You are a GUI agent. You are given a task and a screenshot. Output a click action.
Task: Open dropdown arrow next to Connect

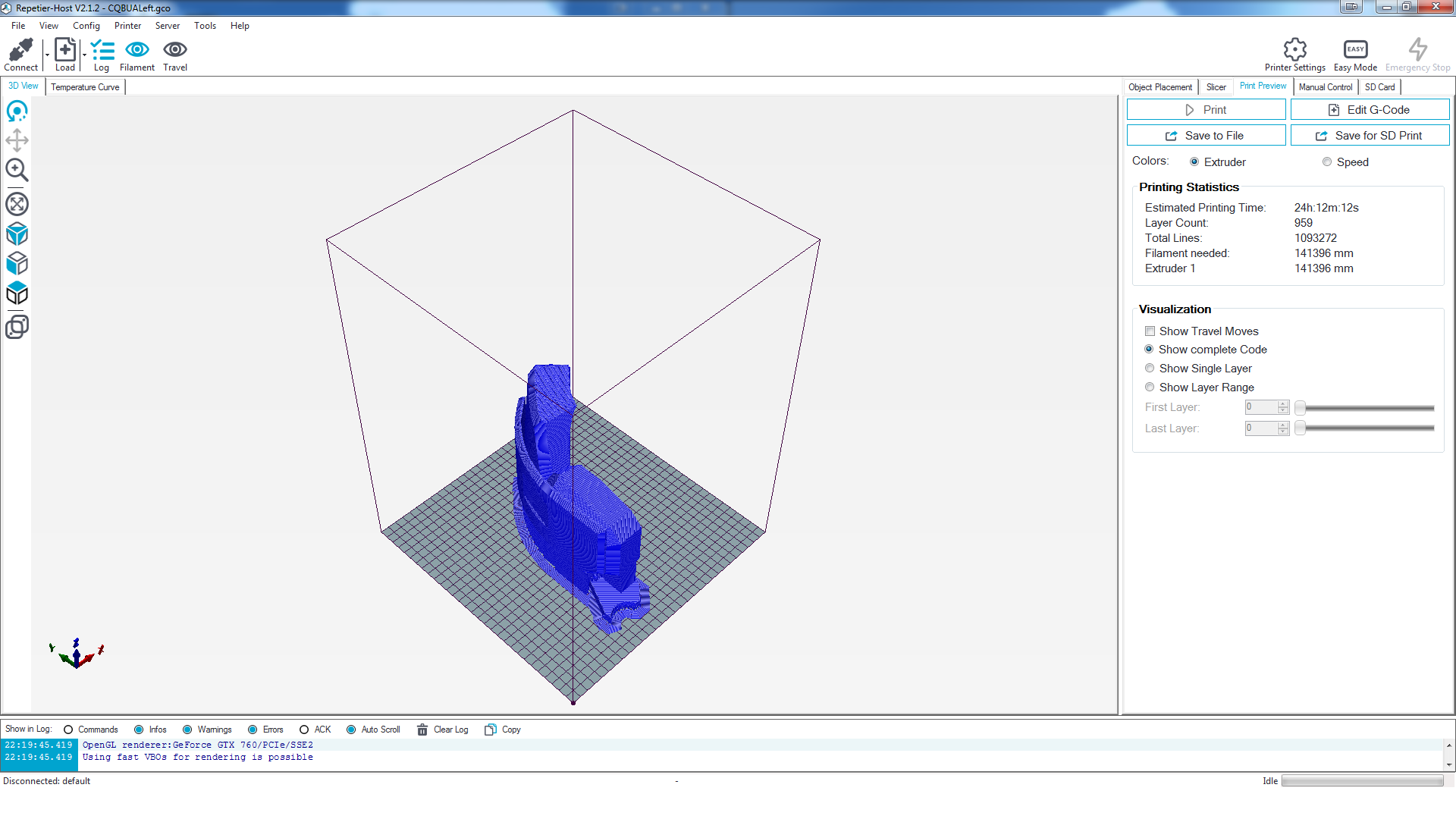click(x=47, y=55)
